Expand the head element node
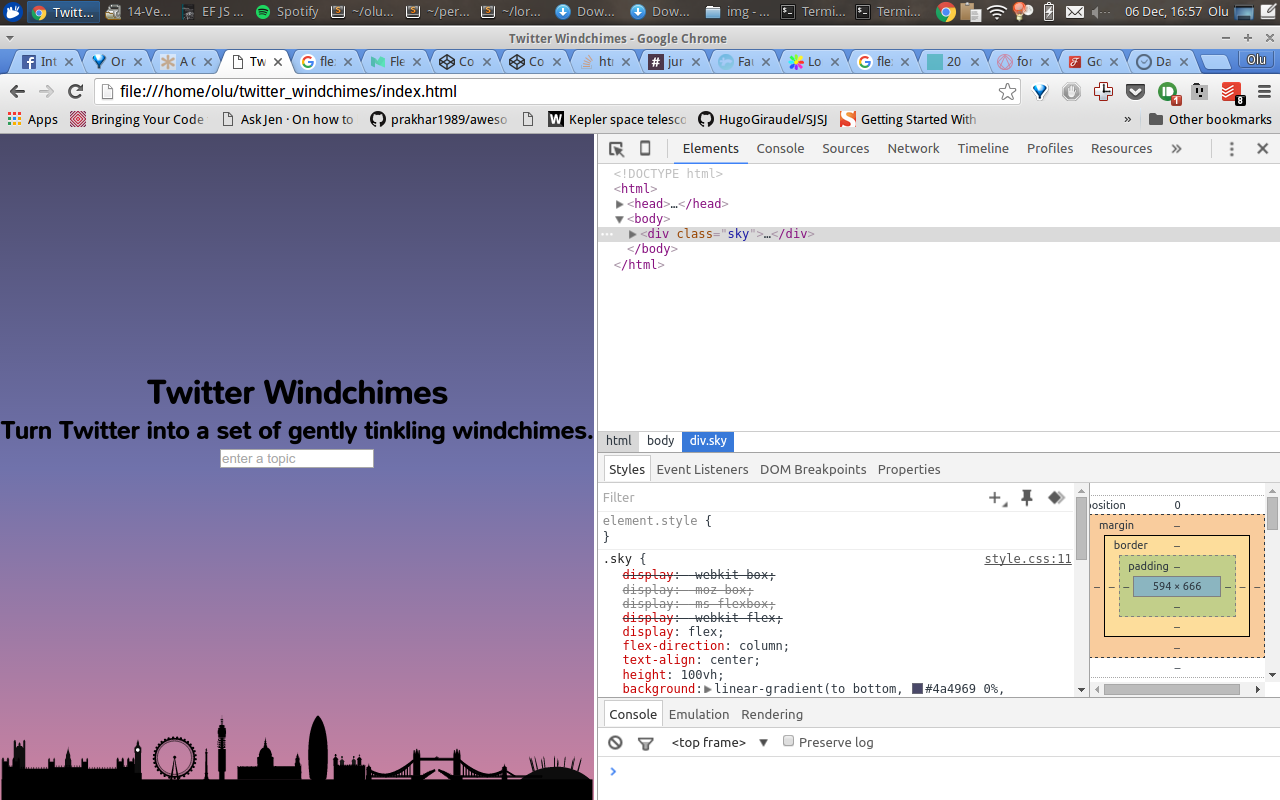 pyautogui.click(x=620, y=204)
